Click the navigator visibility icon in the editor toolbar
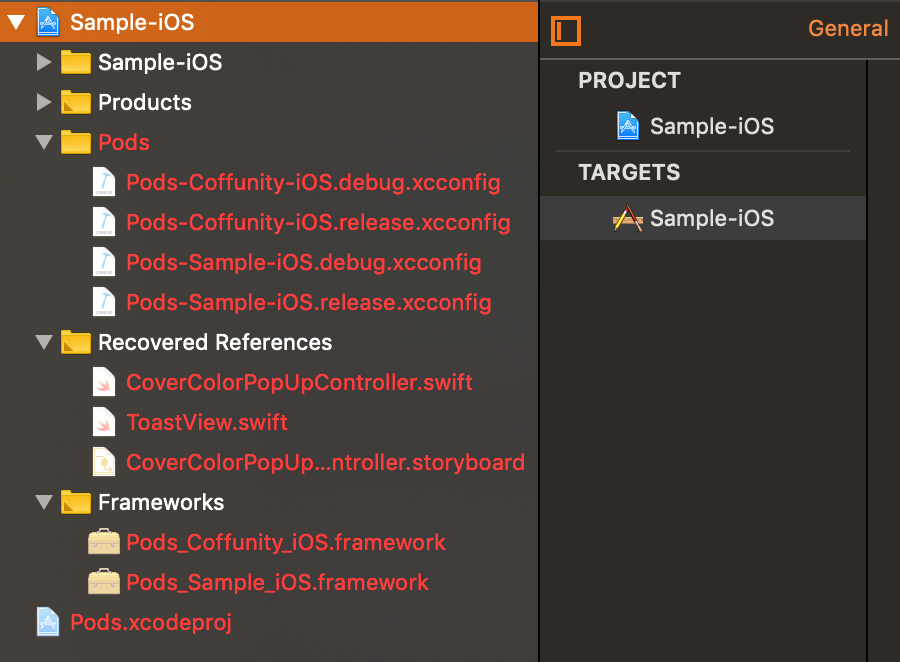This screenshot has width=900, height=662. point(566,31)
